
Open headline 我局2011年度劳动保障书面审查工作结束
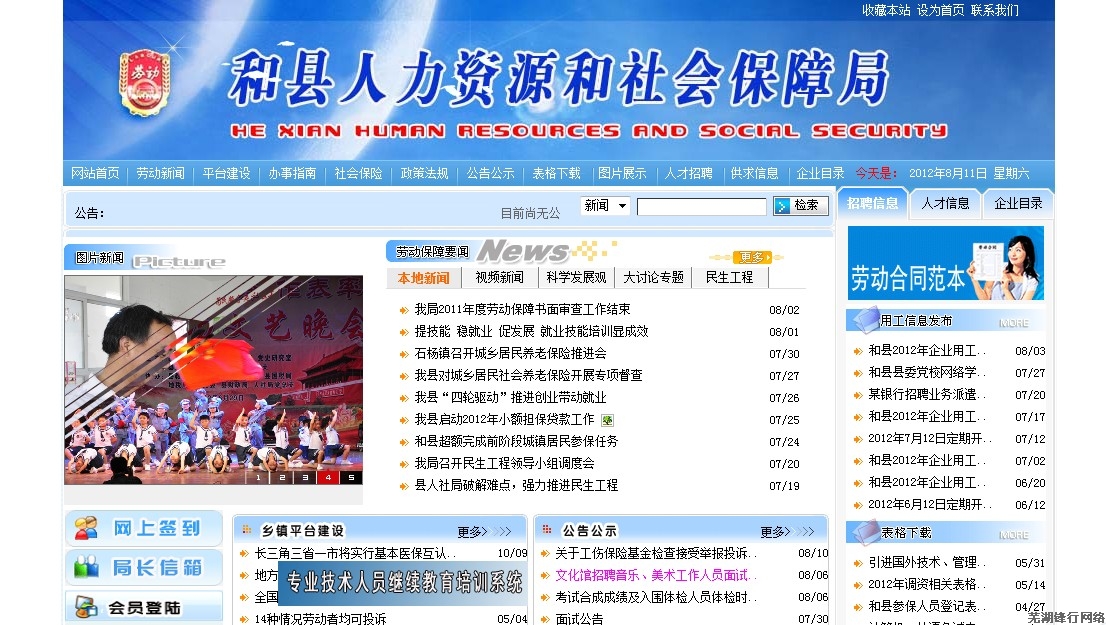coord(522,310)
